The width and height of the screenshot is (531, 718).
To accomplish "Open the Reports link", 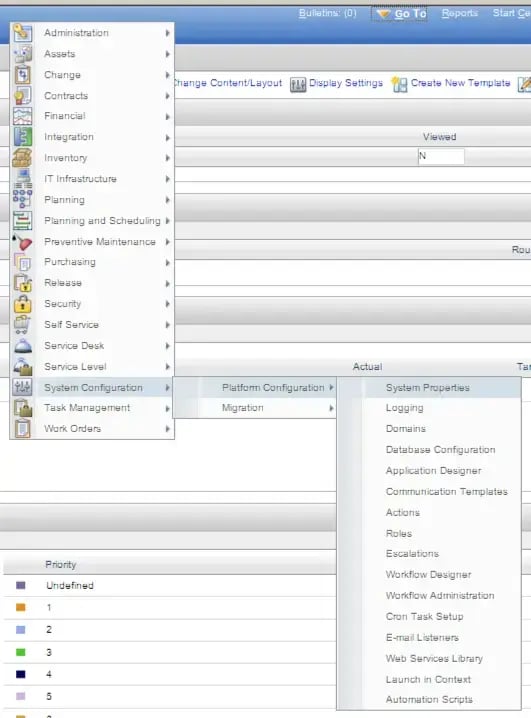I will point(460,13).
